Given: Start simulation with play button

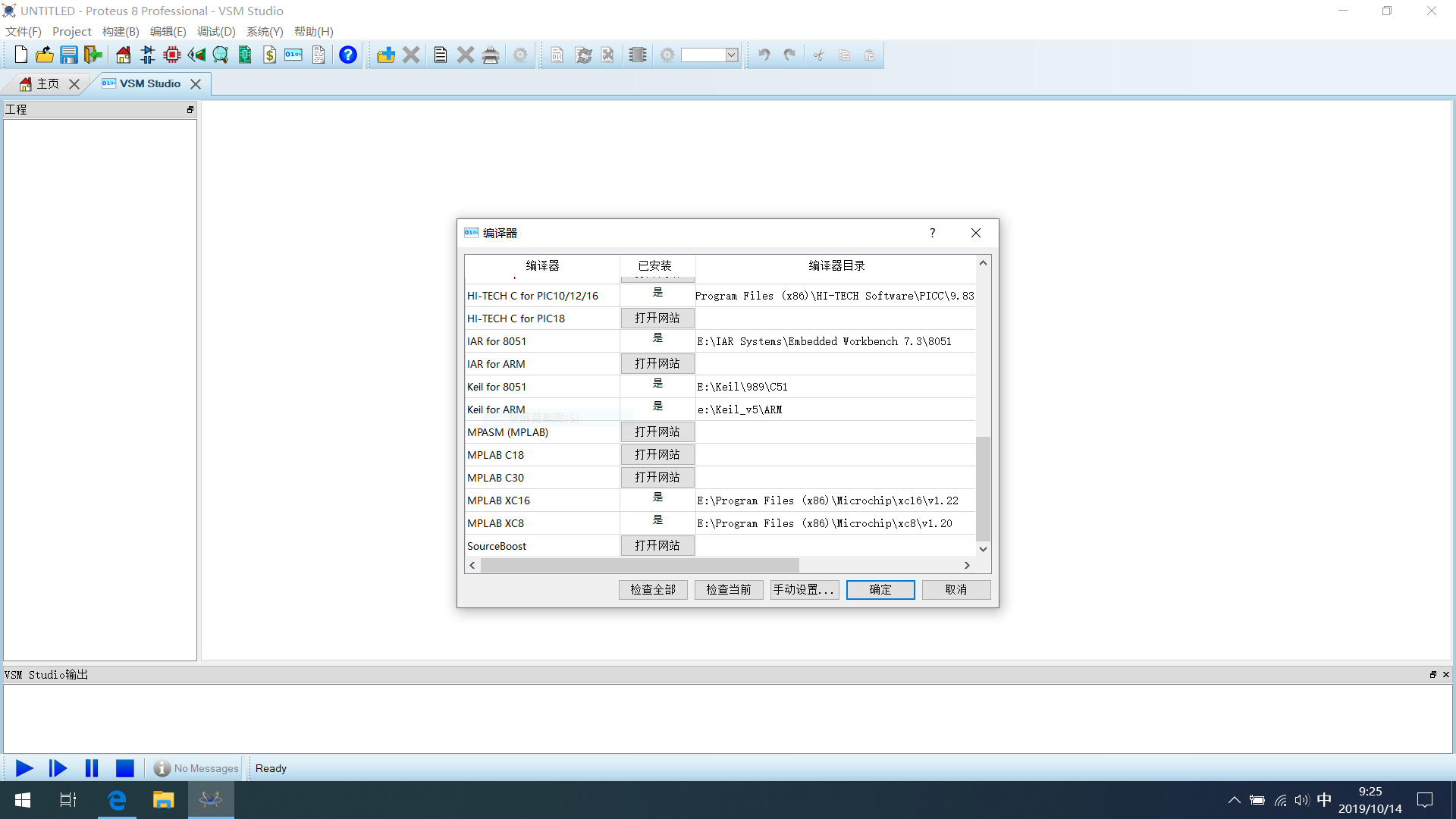Looking at the screenshot, I should point(24,768).
